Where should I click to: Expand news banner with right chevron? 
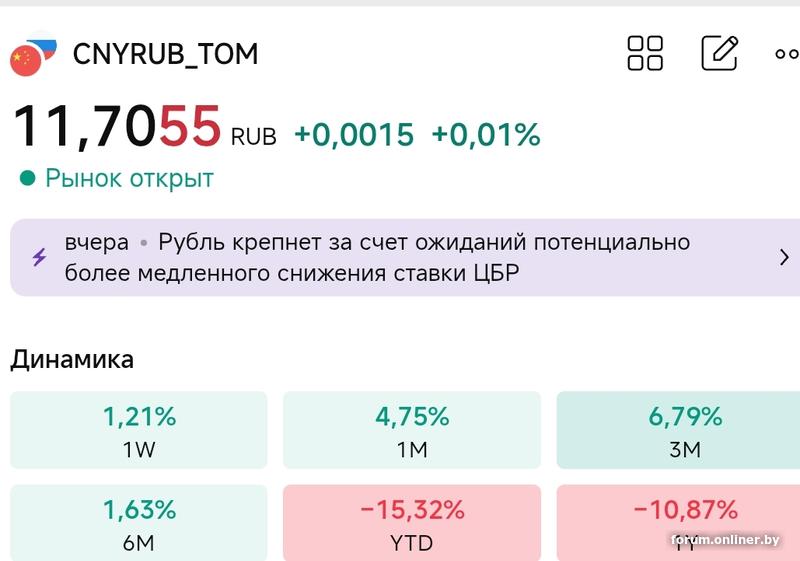click(784, 257)
